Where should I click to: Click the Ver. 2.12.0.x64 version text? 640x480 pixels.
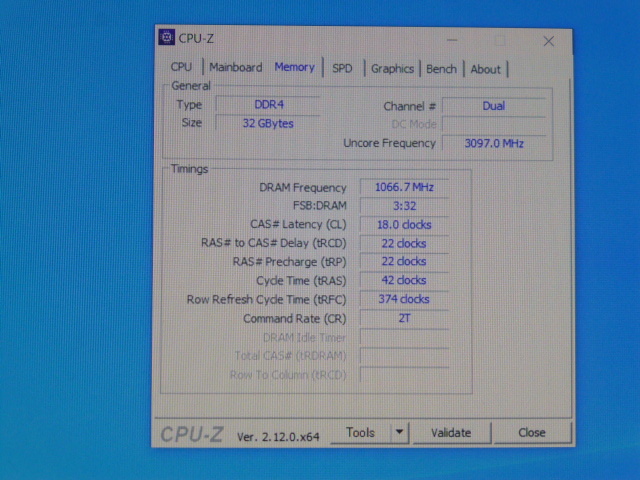pyautogui.click(x=278, y=437)
